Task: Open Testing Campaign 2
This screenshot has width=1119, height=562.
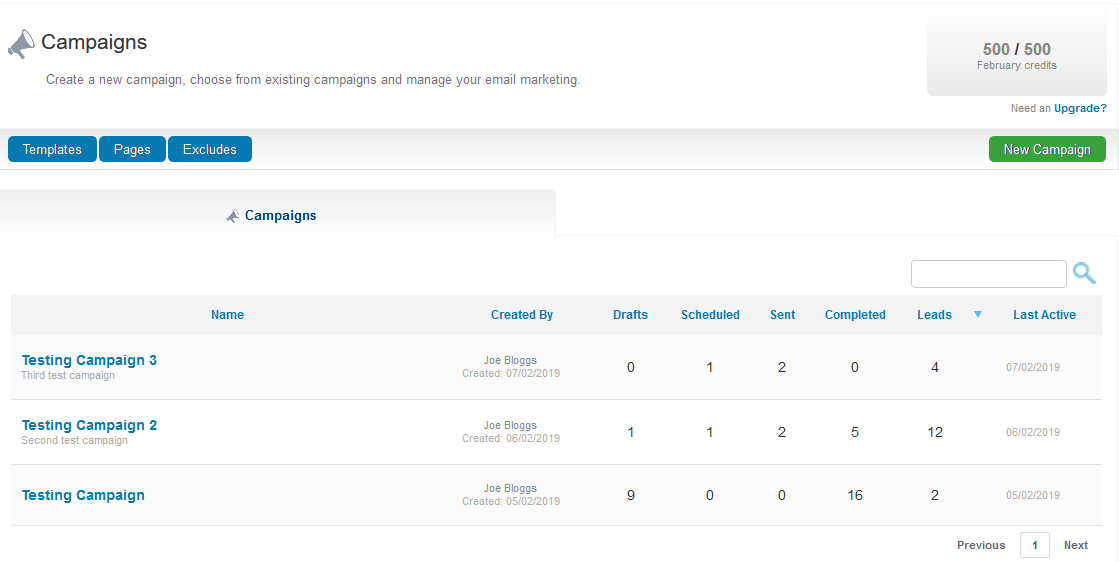Action: coord(89,425)
